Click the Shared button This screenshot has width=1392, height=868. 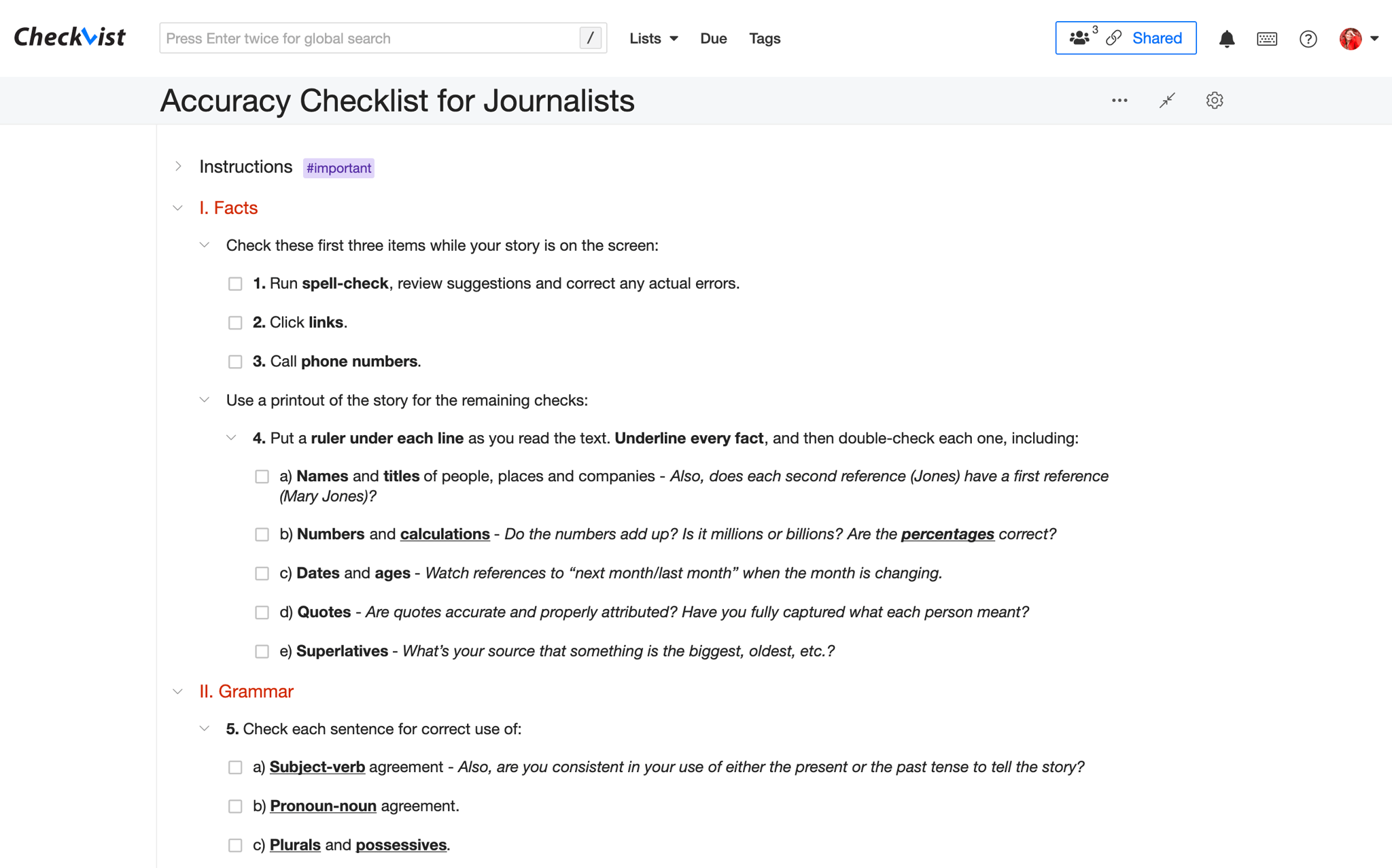pyautogui.click(x=1126, y=38)
